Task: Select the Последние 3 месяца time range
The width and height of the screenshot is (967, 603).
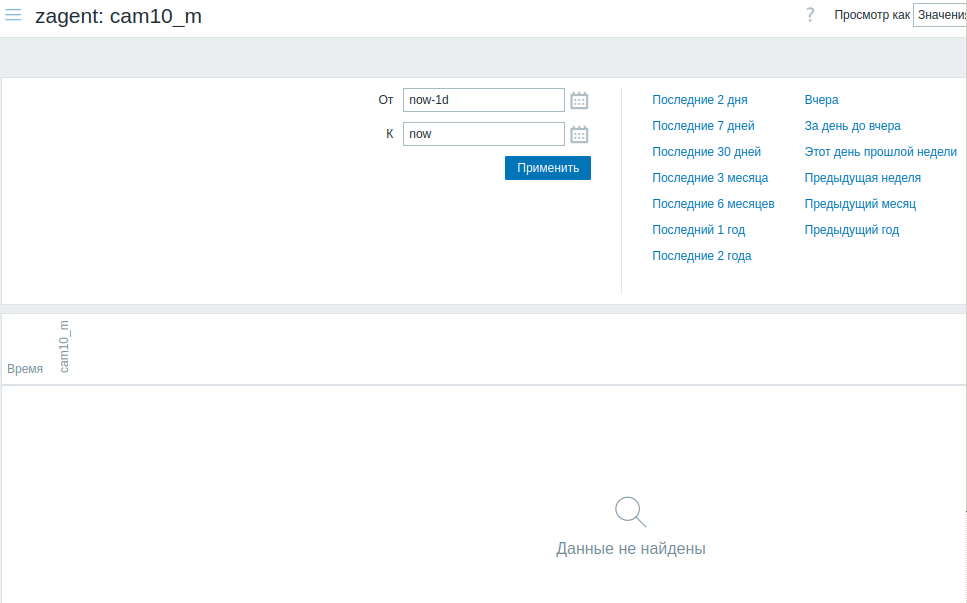Action: click(710, 177)
